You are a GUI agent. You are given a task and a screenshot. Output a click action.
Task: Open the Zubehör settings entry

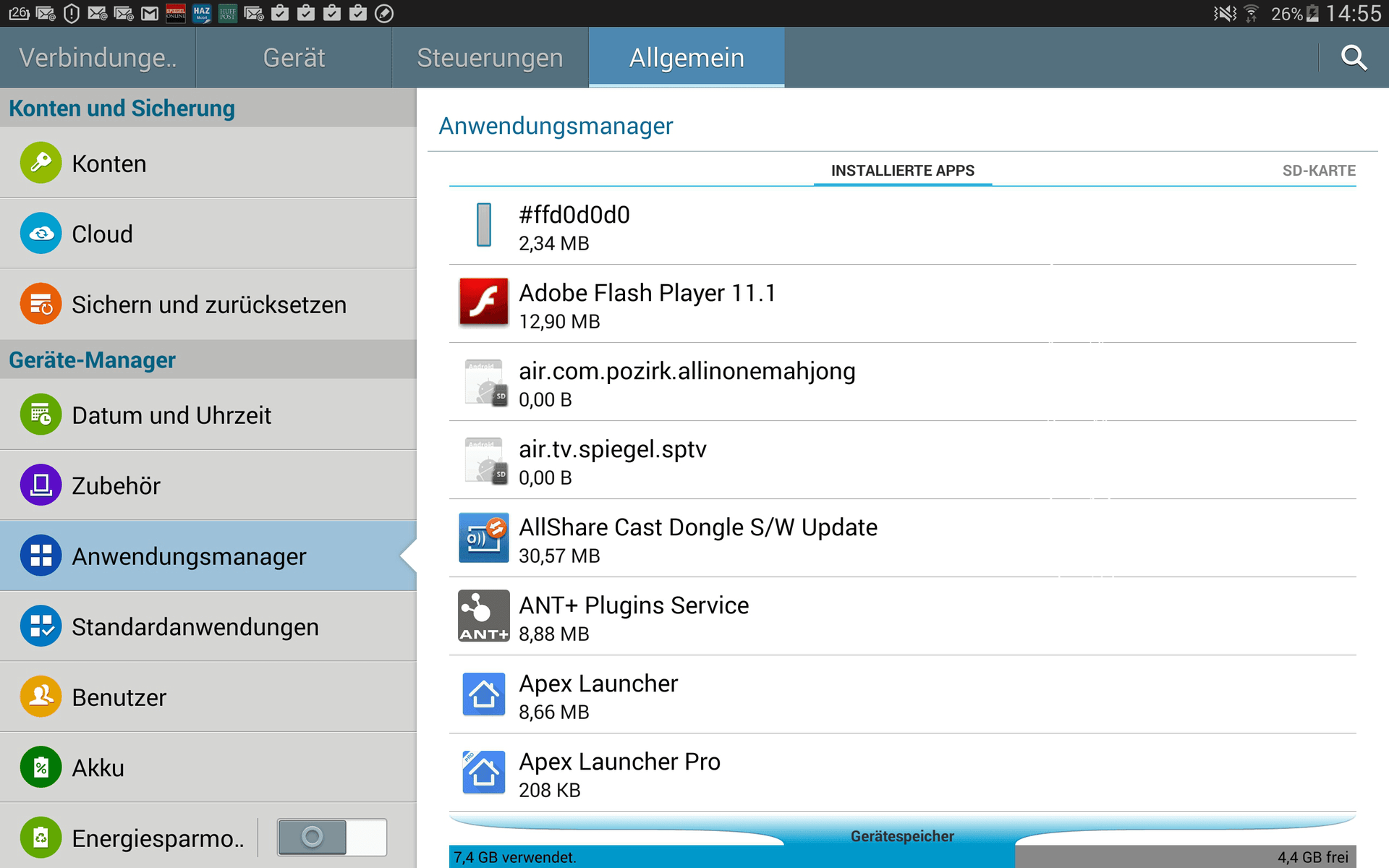point(208,485)
